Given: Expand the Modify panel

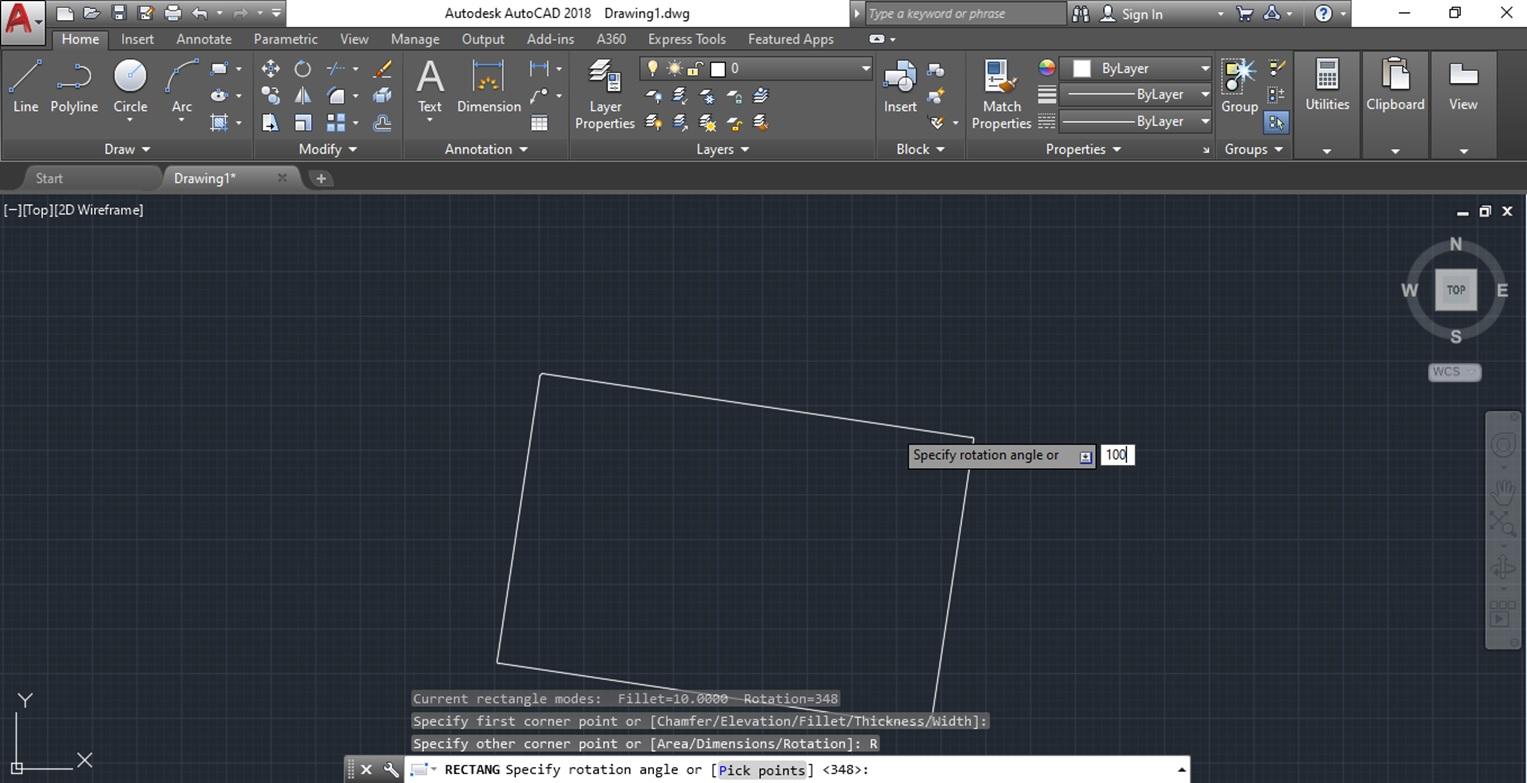Looking at the screenshot, I should tap(327, 149).
